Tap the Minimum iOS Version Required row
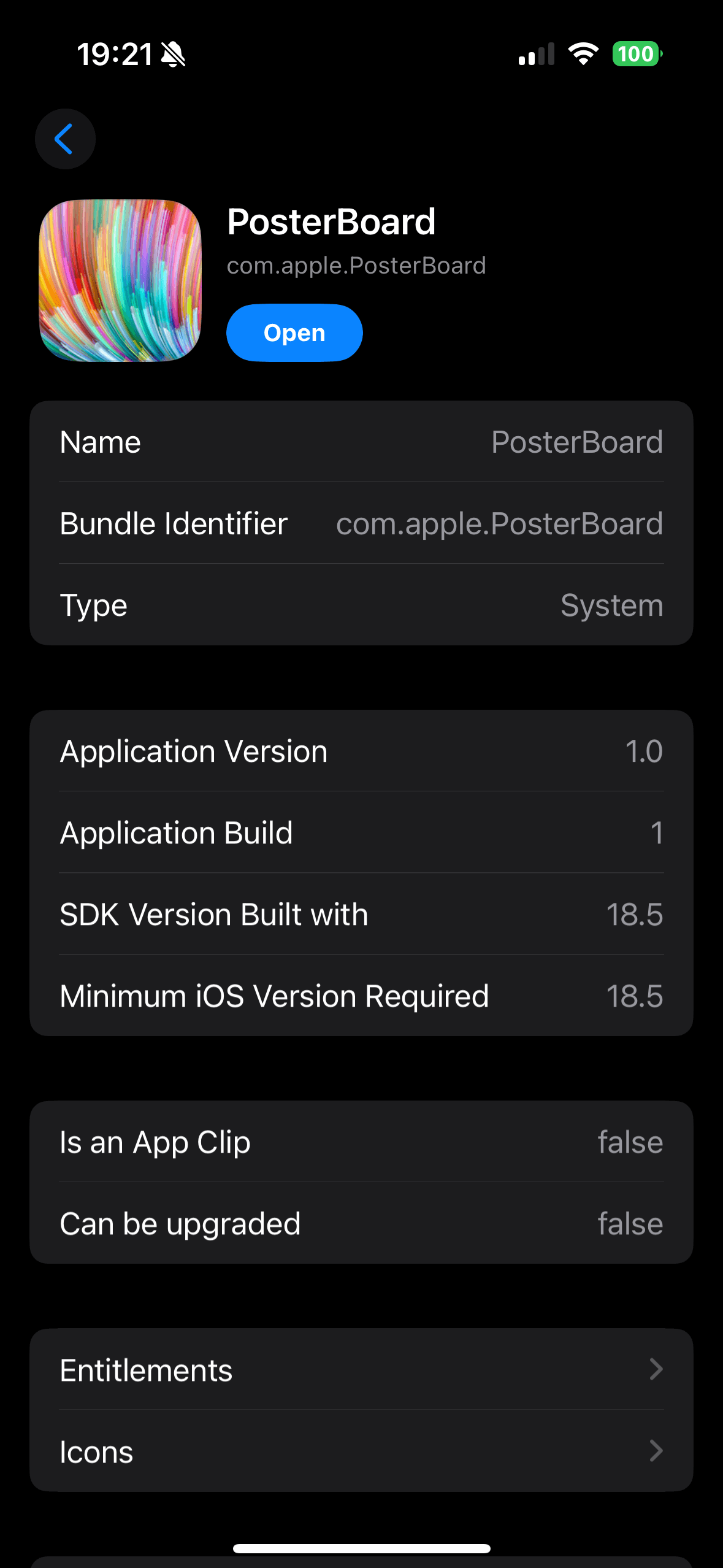Image resolution: width=723 pixels, height=1568 pixels. click(361, 996)
